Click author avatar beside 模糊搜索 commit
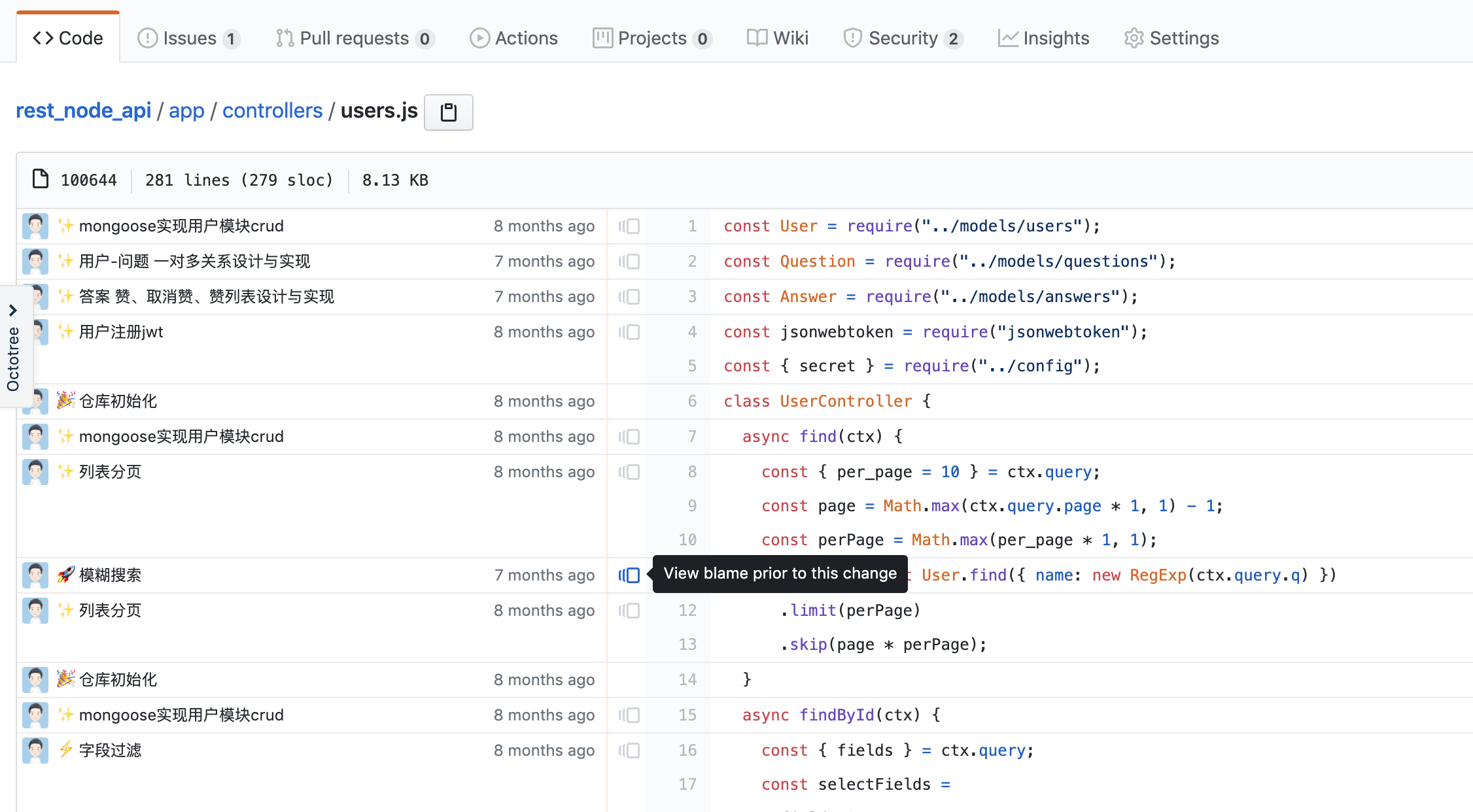 coord(35,575)
